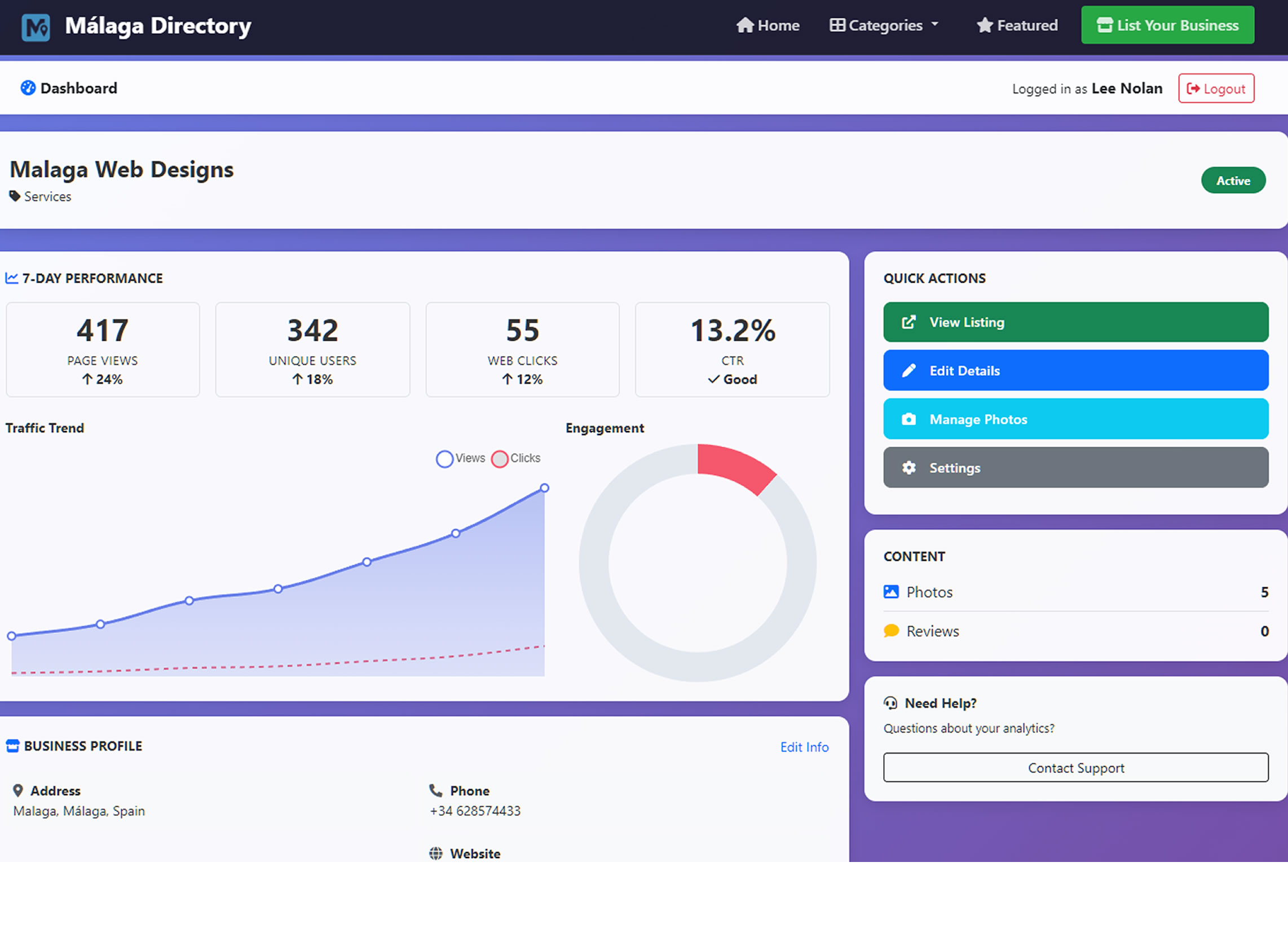Click the Website globe icon
Viewport: 1288px width, 950px height.
click(436, 854)
